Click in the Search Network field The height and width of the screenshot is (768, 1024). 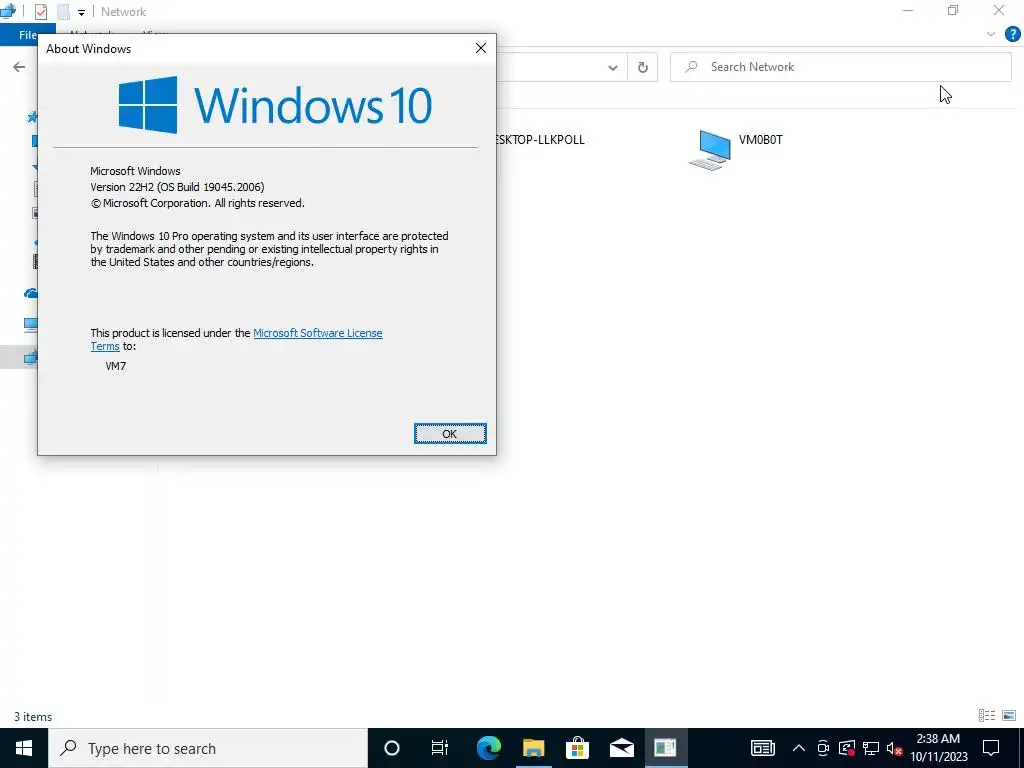tap(840, 67)
